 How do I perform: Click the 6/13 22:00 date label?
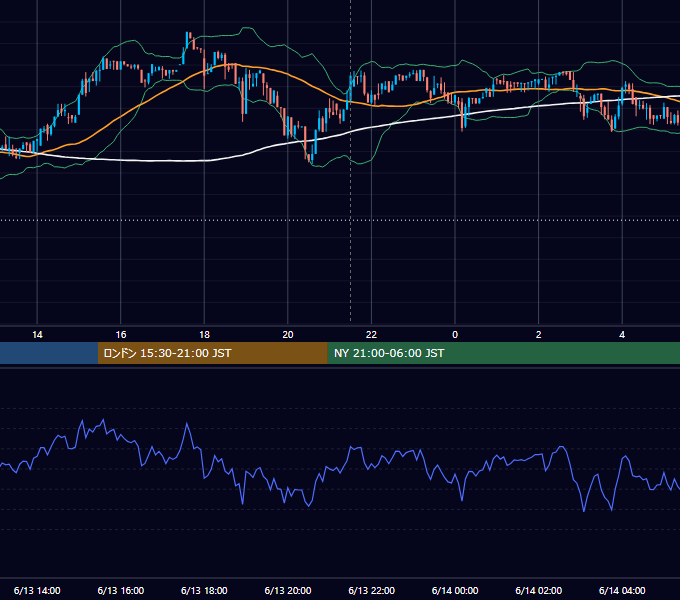click(x=372, y=590)
